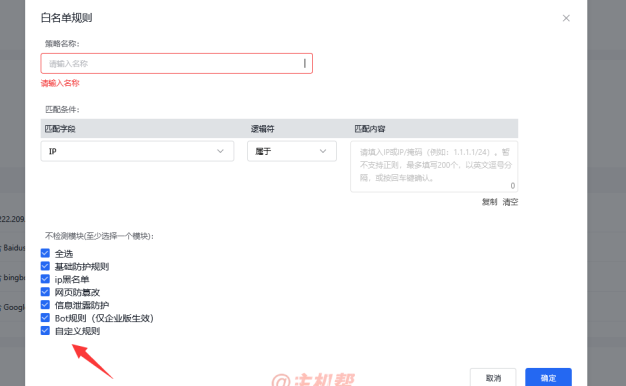Click the 匹配字段 column header
Screen dimensions: 626x386
tap(60, 129)
